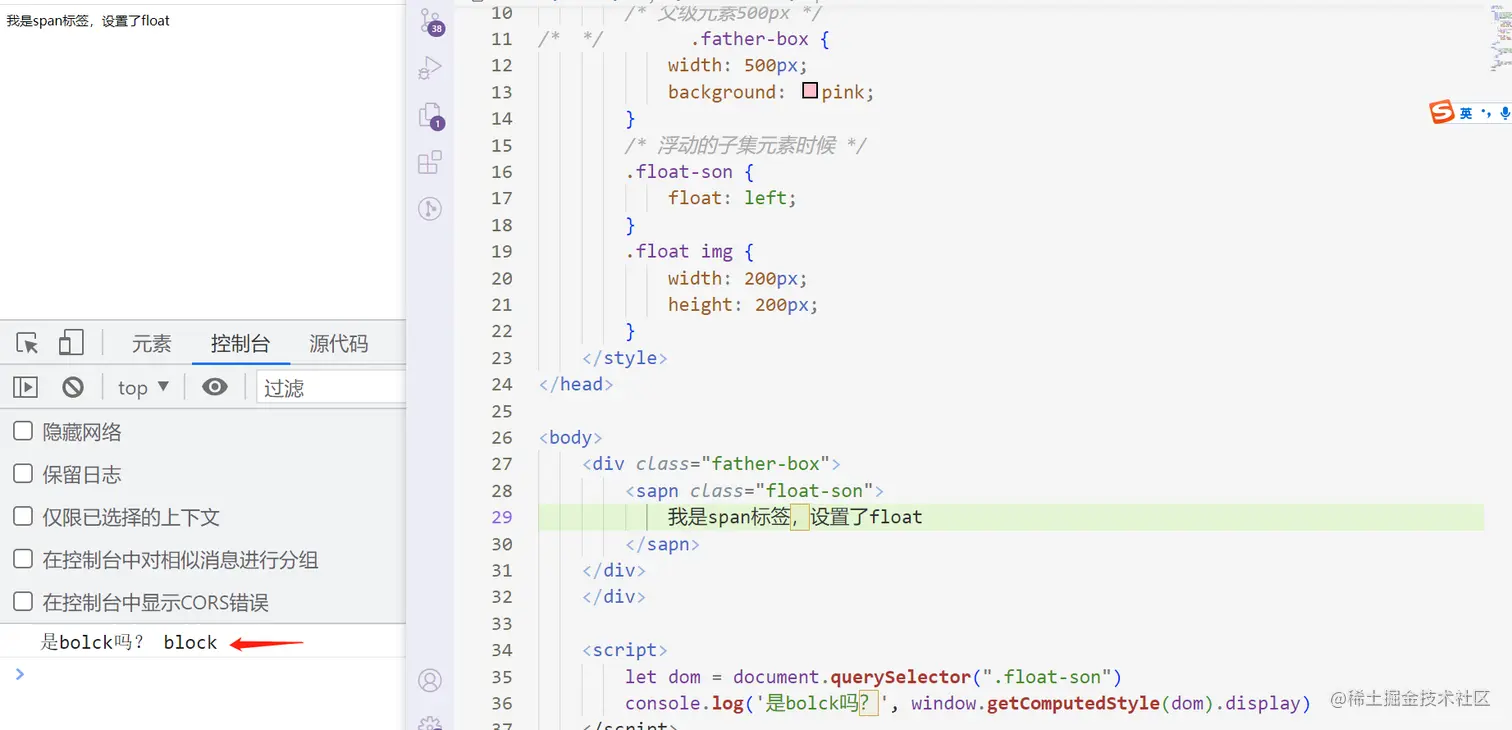Click '.float-son {' selector text
Screen dimensions: 1512x730
click(x=689, y=171)
